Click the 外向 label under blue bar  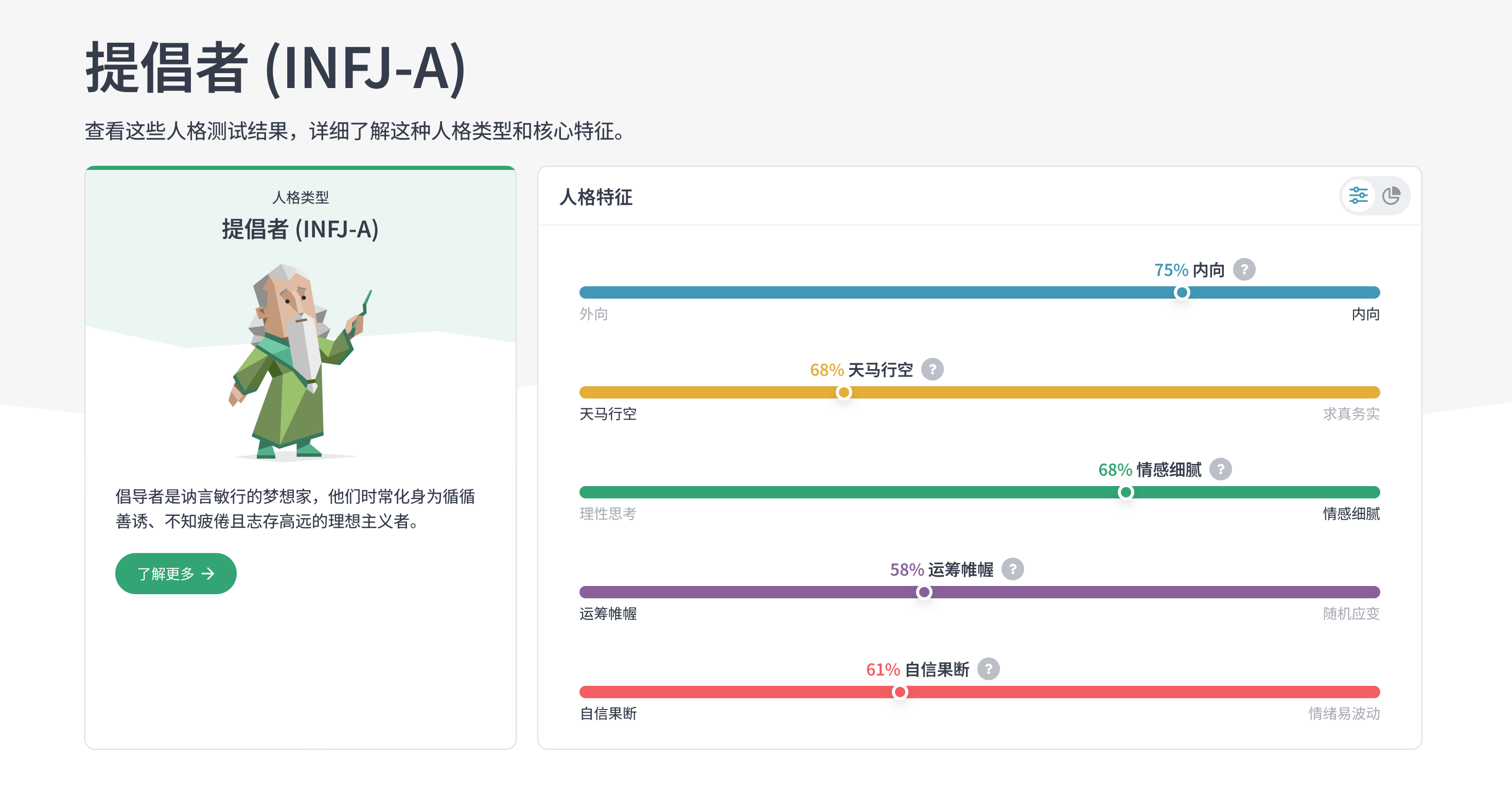click(593, 314)
